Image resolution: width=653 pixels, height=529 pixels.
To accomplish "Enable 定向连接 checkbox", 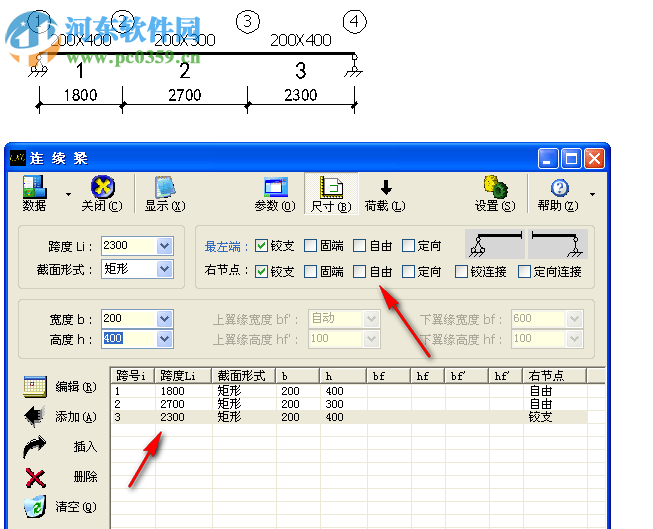I will pos(524,272).
